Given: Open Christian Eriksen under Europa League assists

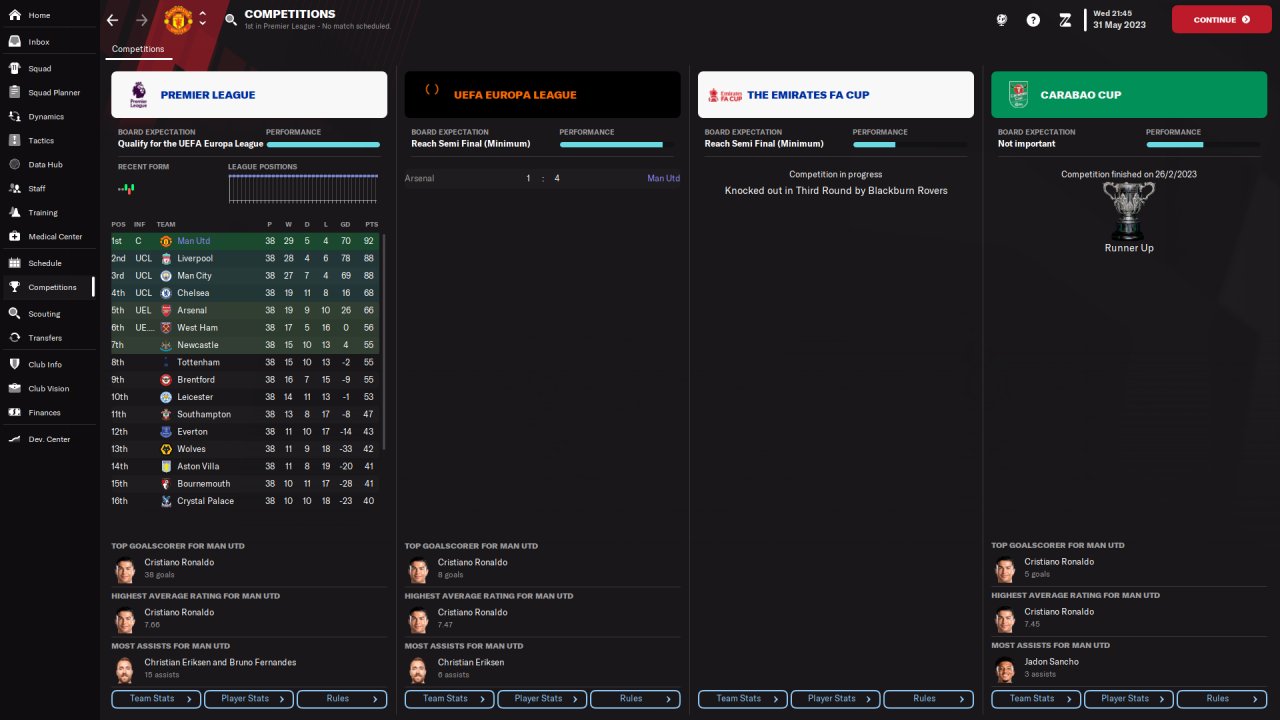Looking at the screenshot, I should pos(471,662).
